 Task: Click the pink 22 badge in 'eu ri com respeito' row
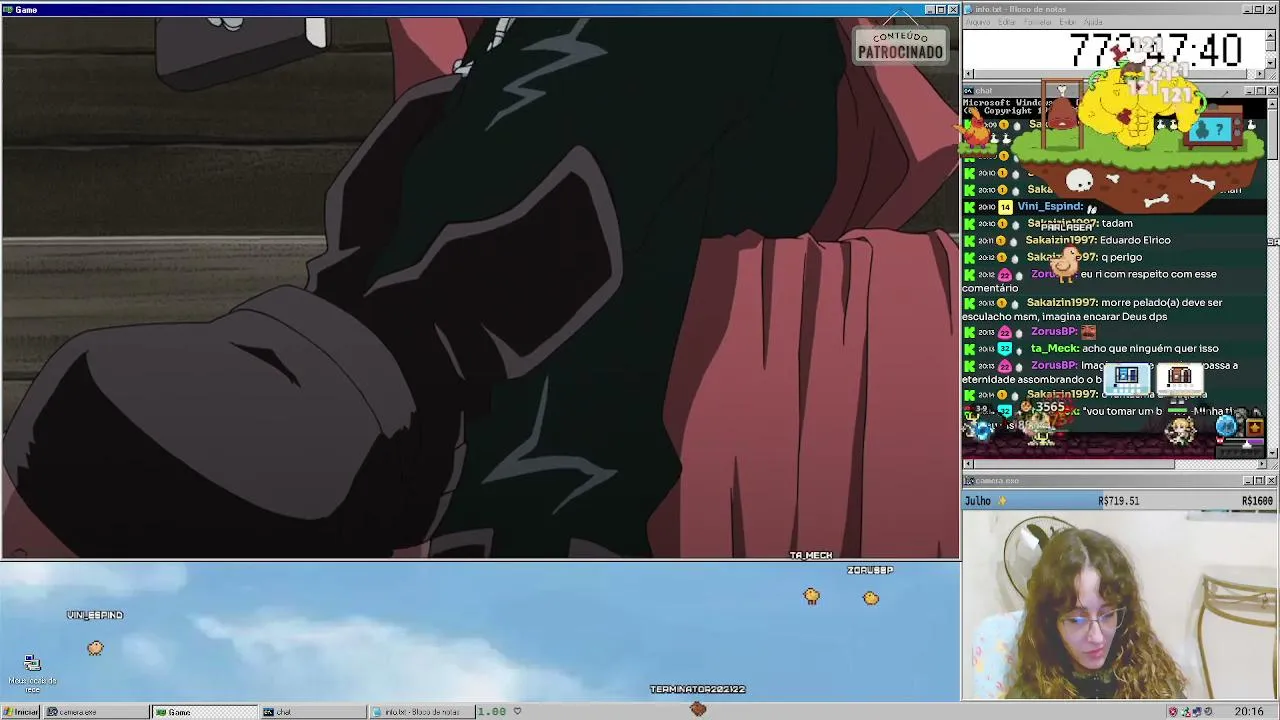click(x=1005, y=274)
